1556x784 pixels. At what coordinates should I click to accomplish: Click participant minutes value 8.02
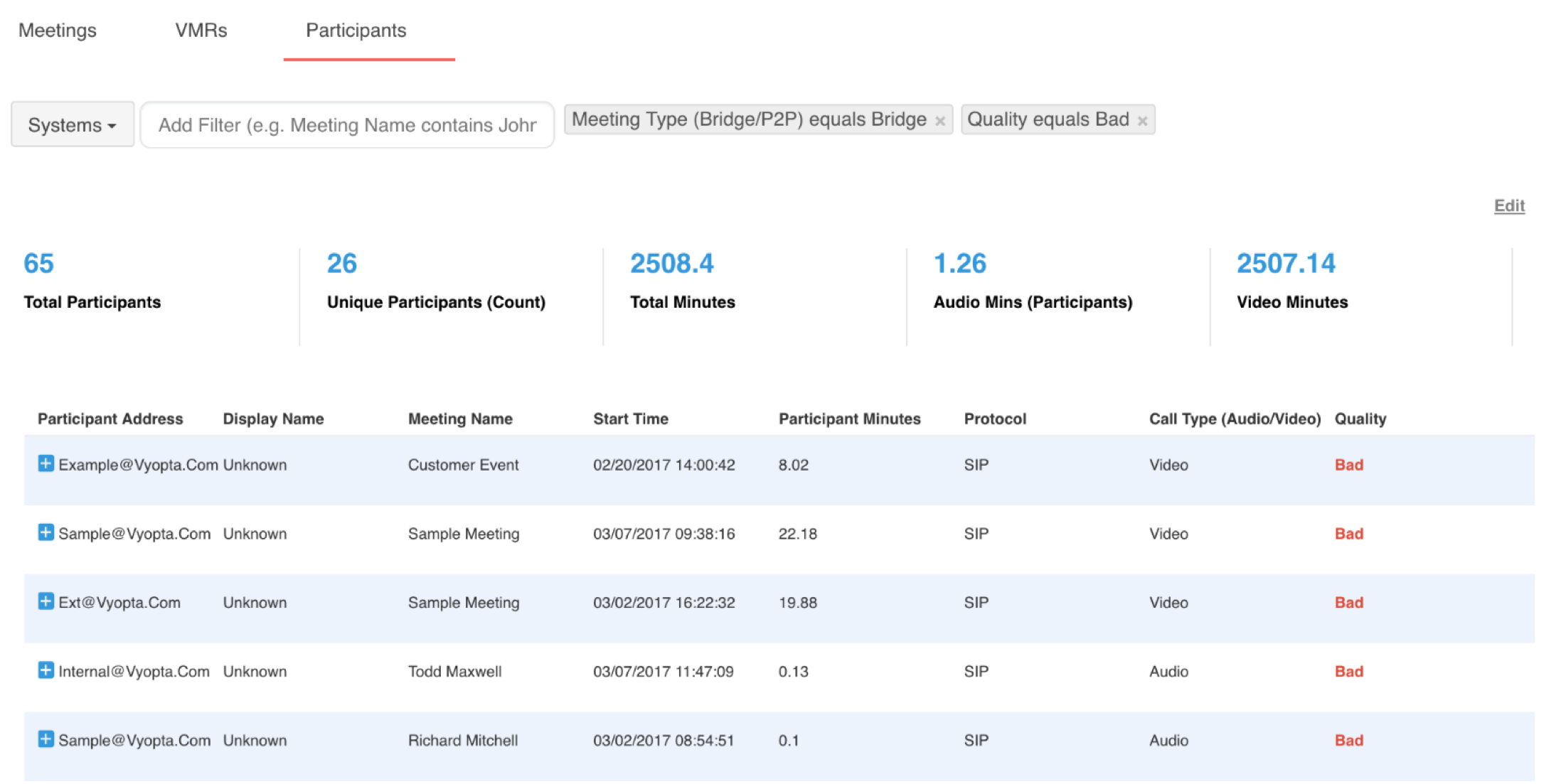click(x=793, y=465)
